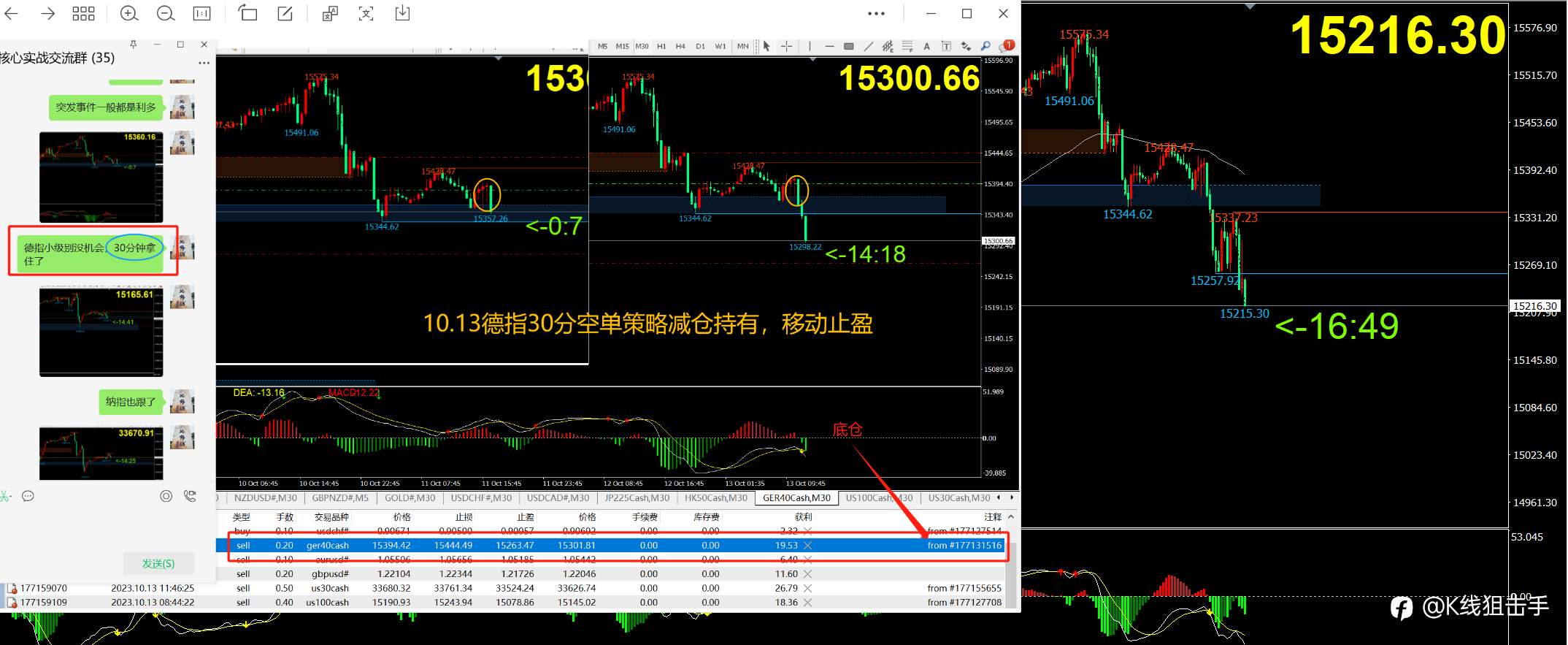Viewport: 1568px width, 645px height.
Task: Start a voice or video call
Action: [190, 497]
